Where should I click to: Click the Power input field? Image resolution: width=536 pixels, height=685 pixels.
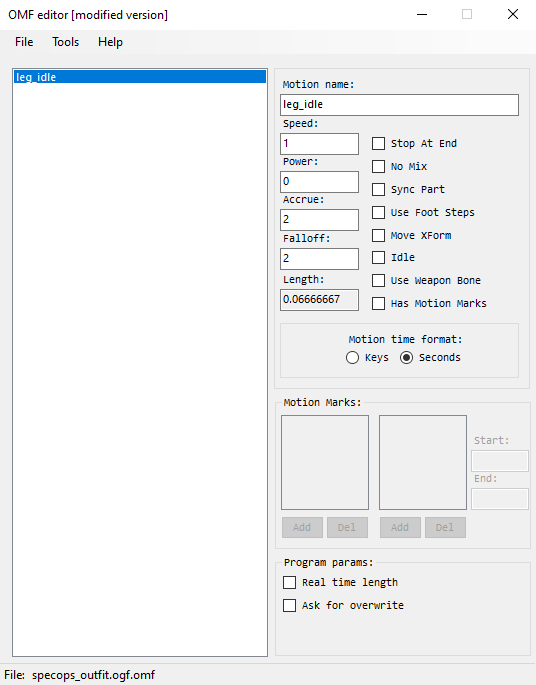[319, 182]
